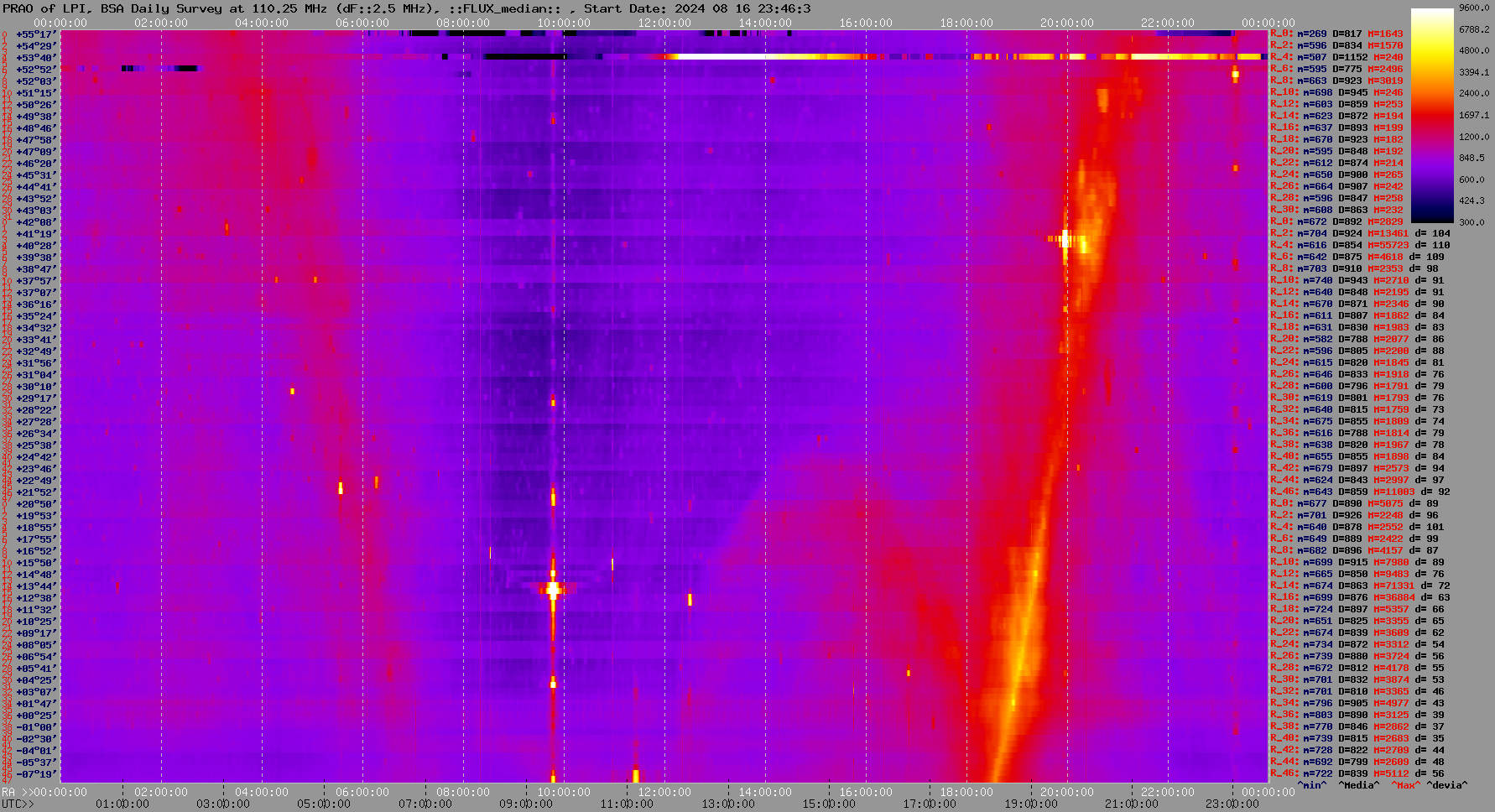1495x812 pixels.
Task: Click the stats row 'm=507 D=1152 M=240'
Action: point(1336,57)
